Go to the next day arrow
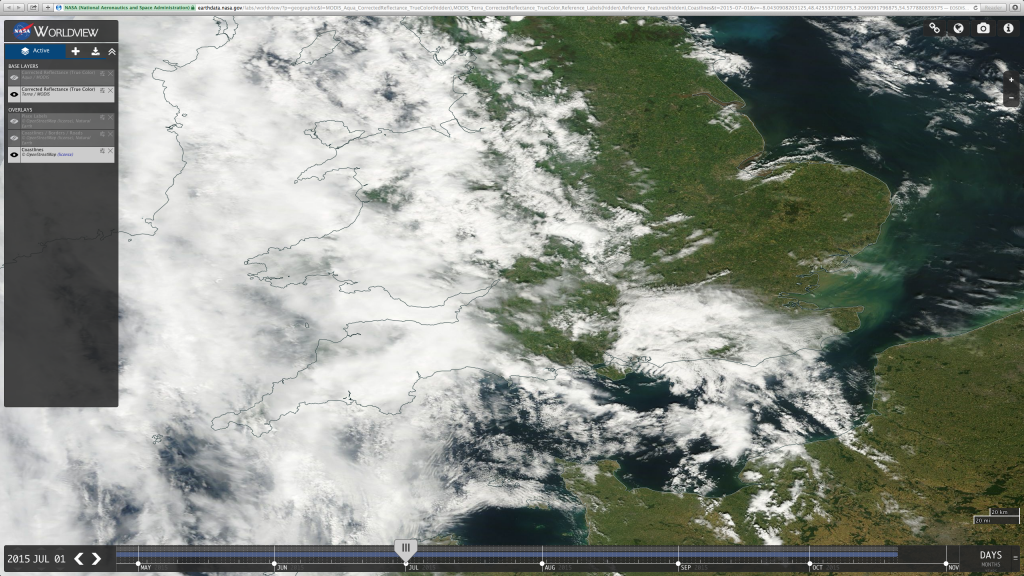 [97, 558]
